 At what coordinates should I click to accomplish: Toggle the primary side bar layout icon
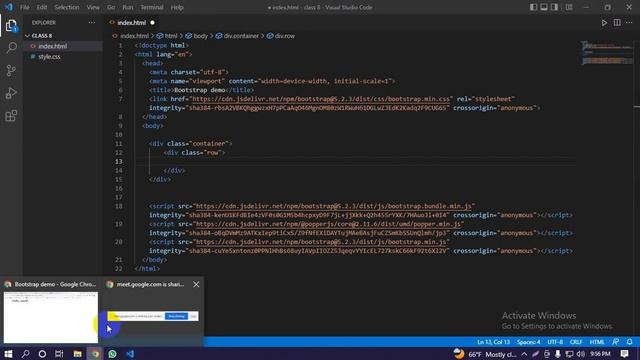tap(533, 7)
